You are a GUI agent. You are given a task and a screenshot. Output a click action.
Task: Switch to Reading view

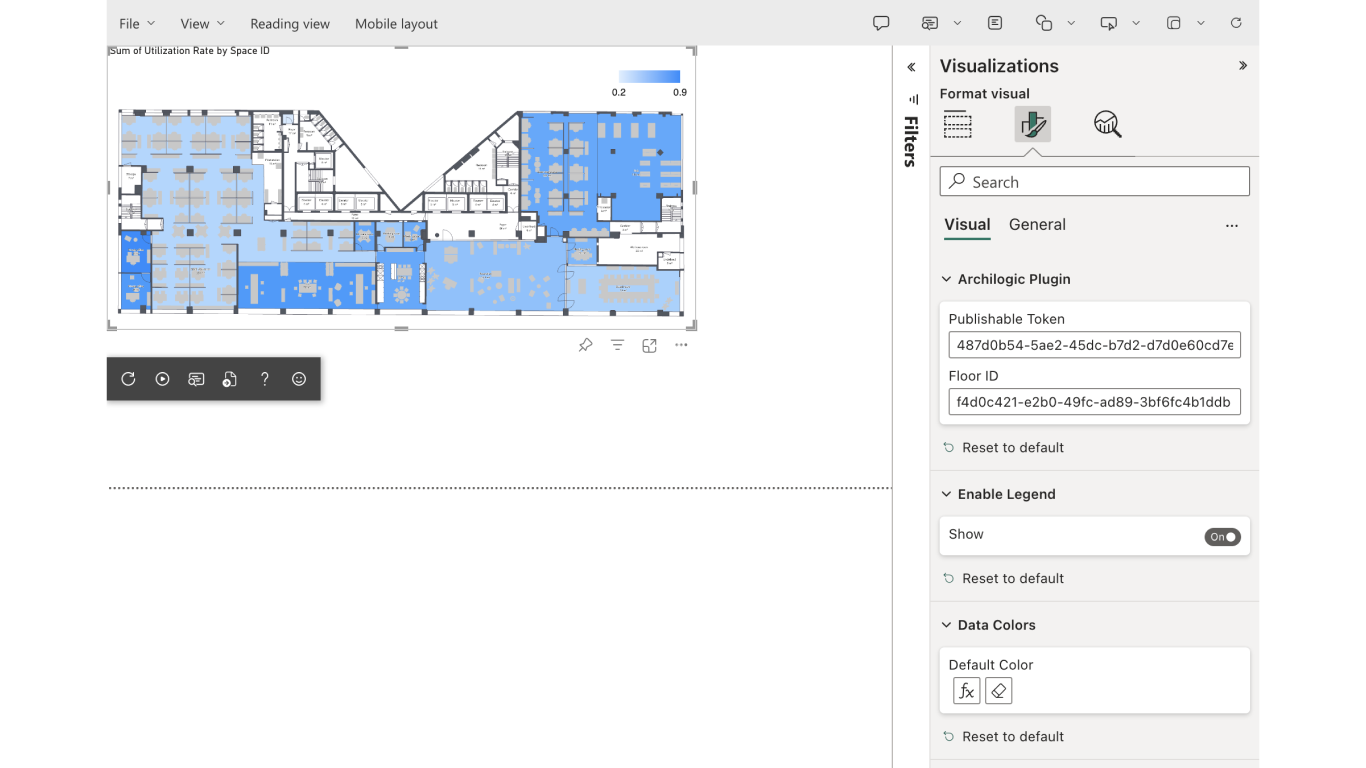click(x=290, y=23)
